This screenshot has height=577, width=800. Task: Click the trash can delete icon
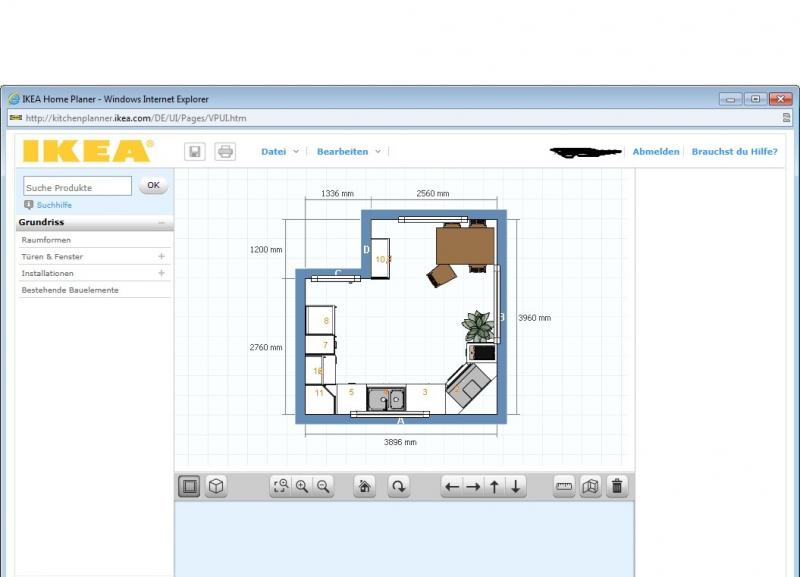point(617,487)
